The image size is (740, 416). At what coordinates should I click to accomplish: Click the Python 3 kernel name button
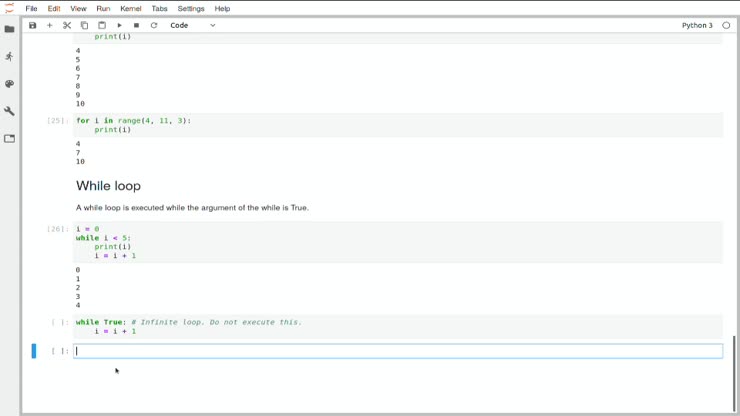pos(697,25)
